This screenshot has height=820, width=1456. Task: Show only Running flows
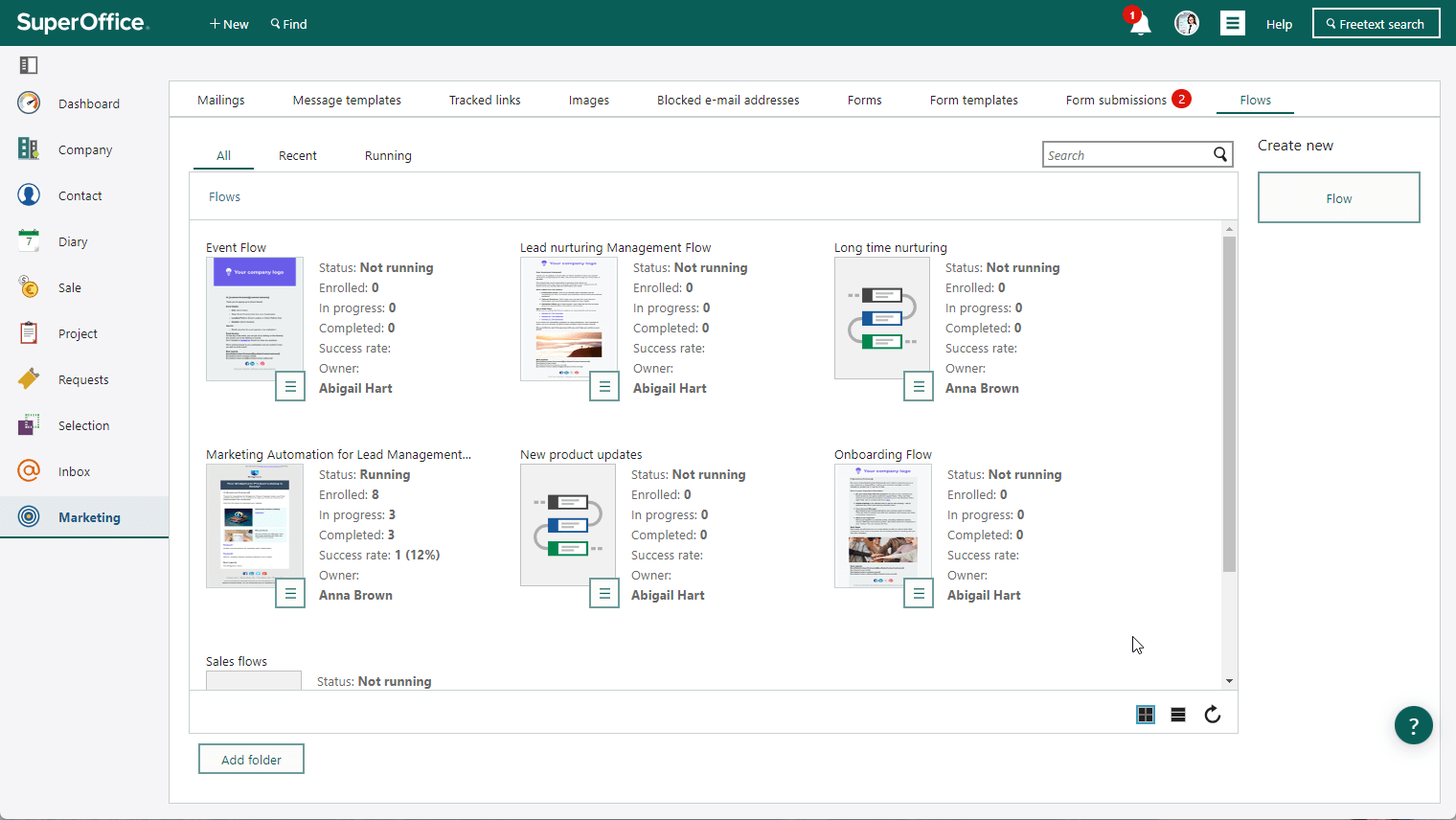click(x=388, y=155)
